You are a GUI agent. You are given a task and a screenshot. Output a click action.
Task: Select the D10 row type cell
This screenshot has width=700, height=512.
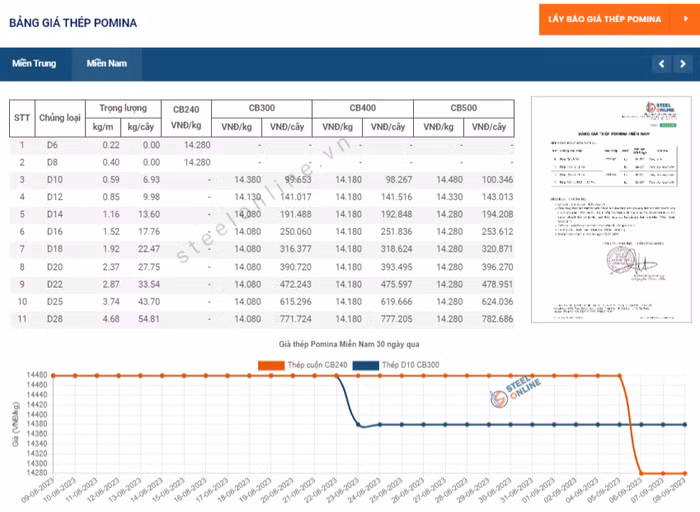pos(54,180)
